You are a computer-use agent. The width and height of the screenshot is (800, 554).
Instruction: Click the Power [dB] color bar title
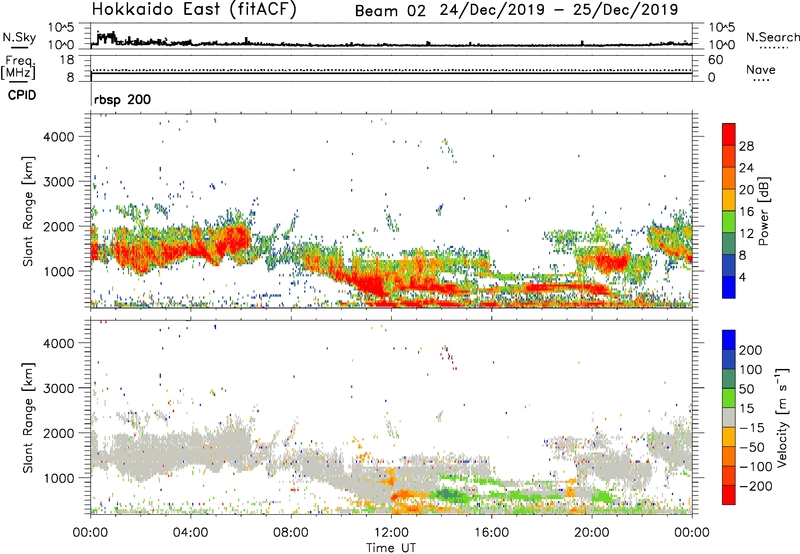point(763,211)
